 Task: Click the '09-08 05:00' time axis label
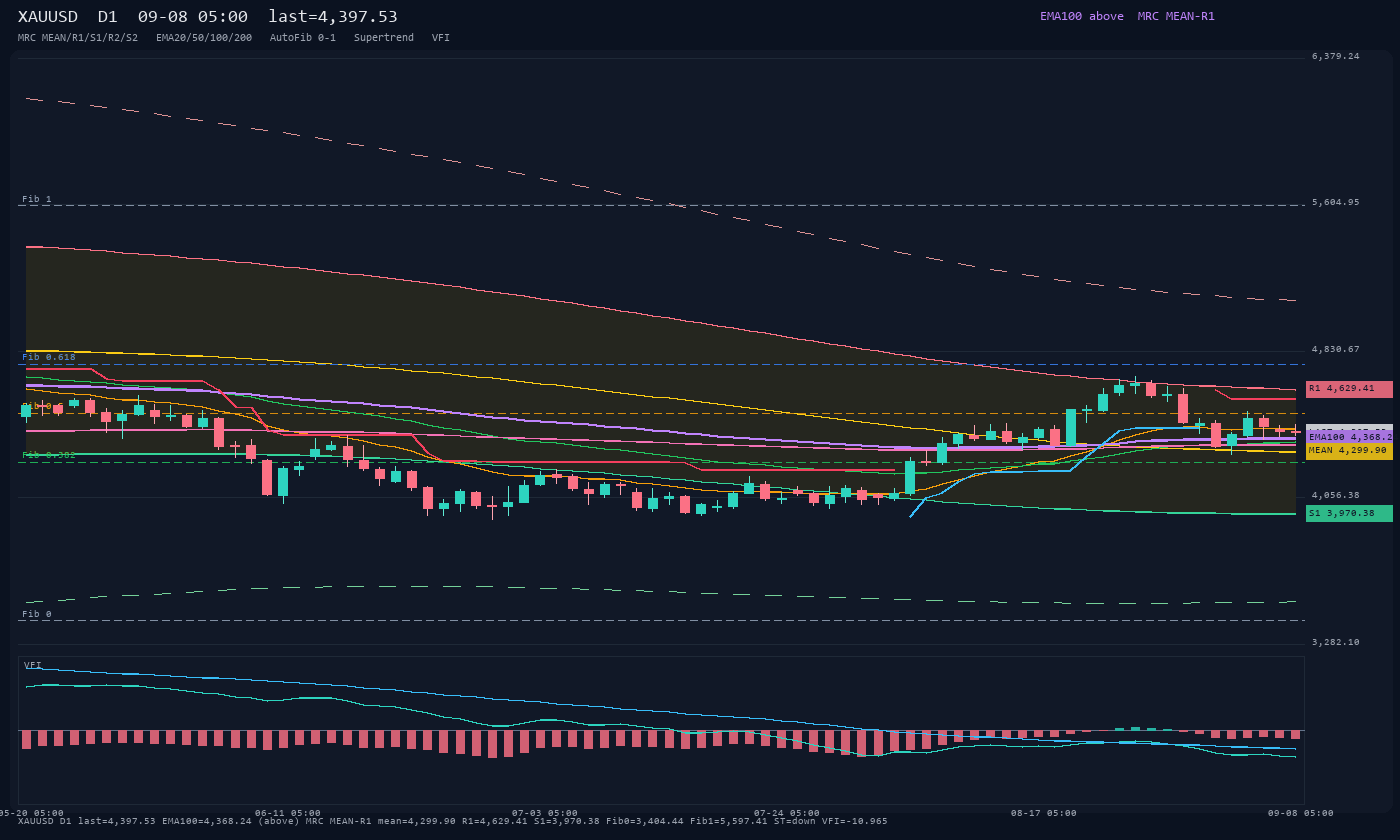tap(1301, 813)
